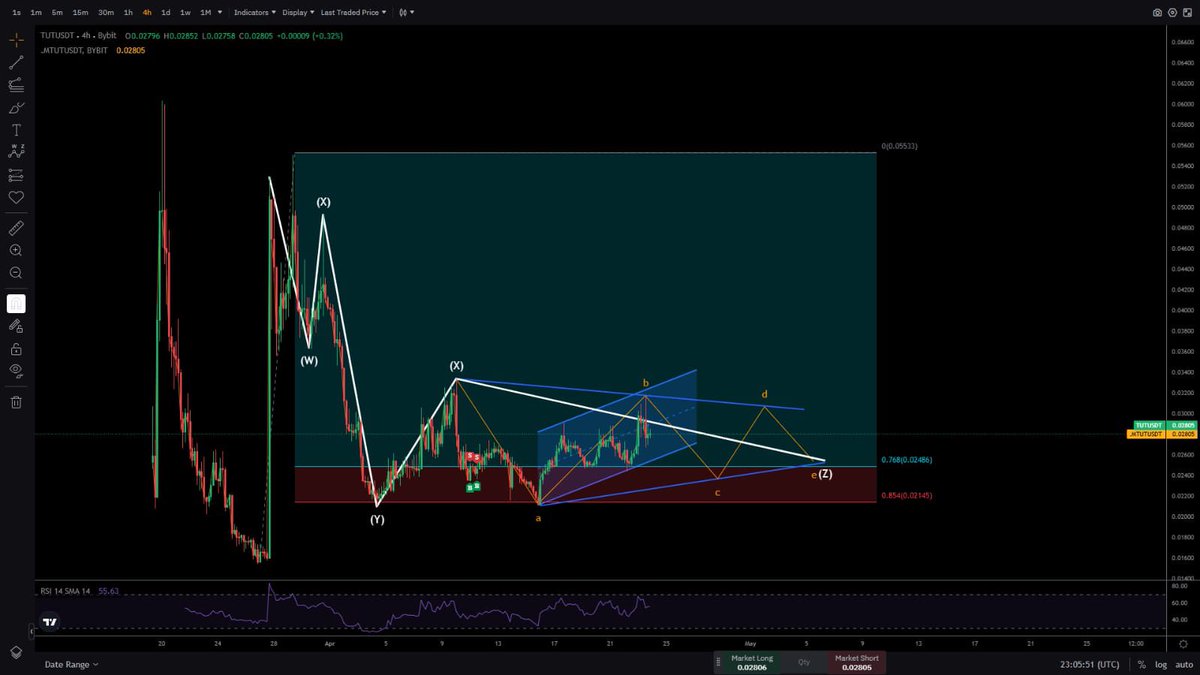This screenshot has width=1200, height=675.
Task: Click the RSI value 55.63
Action: [108, 591]
